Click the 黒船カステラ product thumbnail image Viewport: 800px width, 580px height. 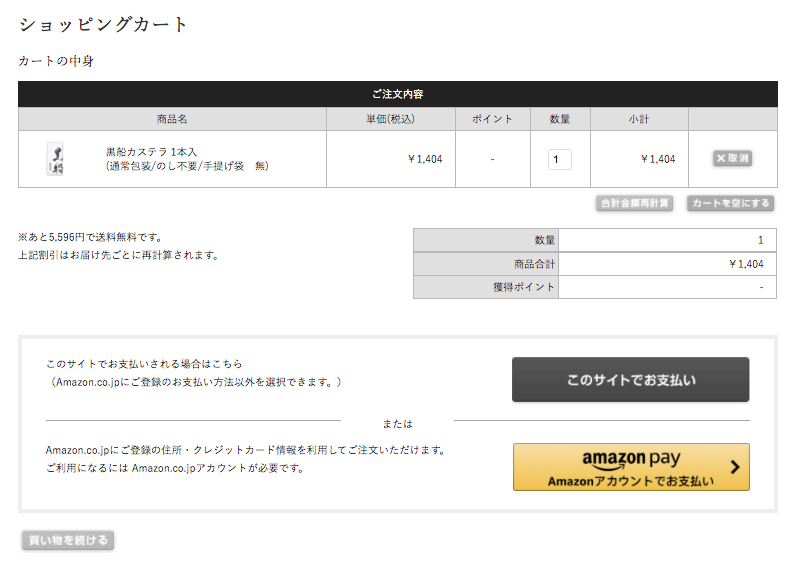55,159
